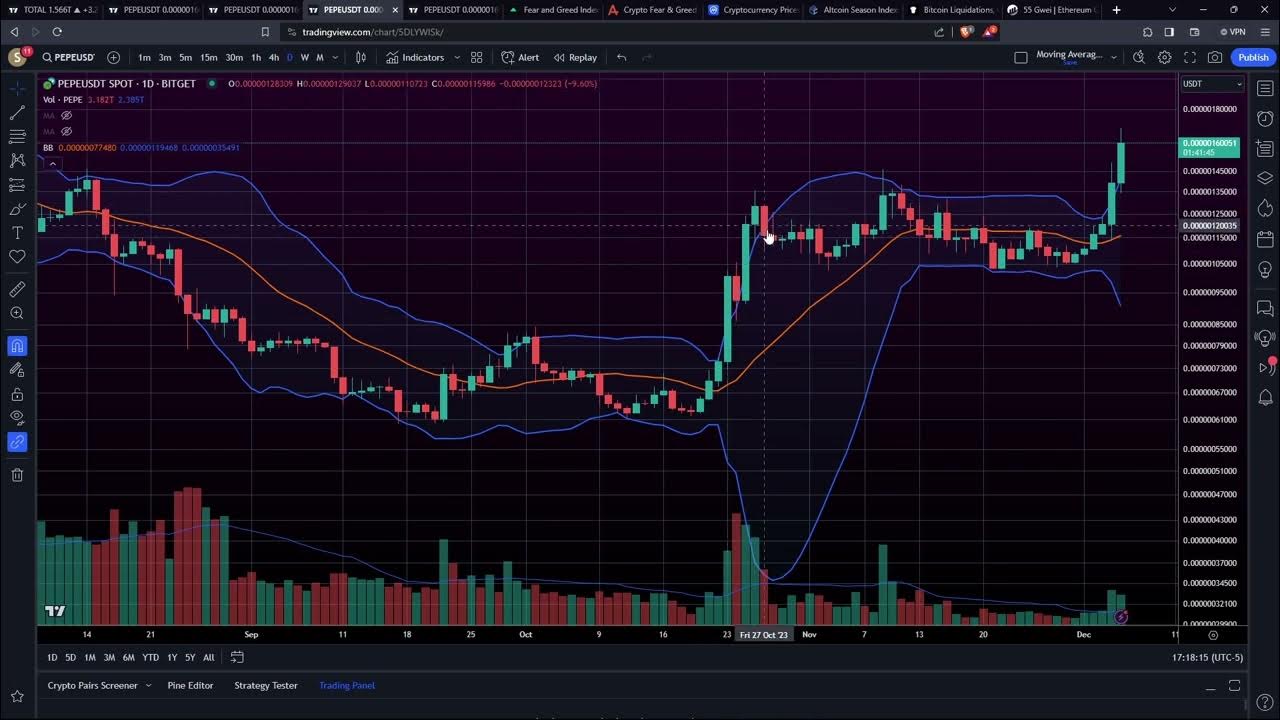The image size is (1280, 720).
Task: Select the ruler measure tool
Action: click(17, 289)
